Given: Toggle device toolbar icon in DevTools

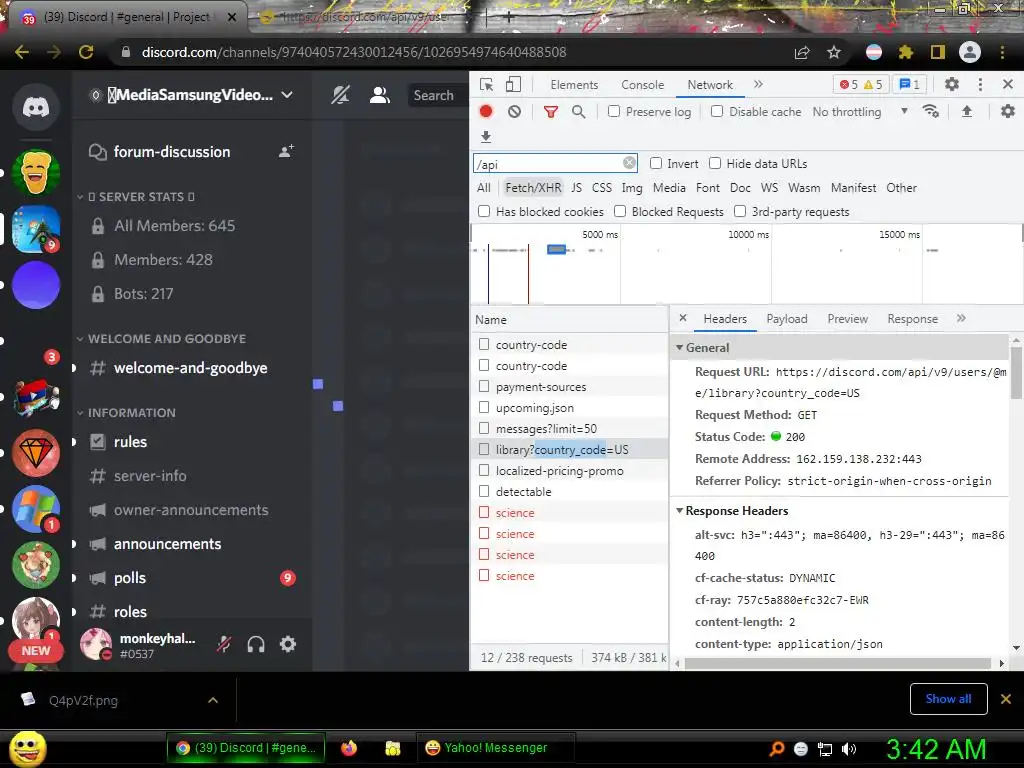Looking at the screenshot, I should click(514, 84).
